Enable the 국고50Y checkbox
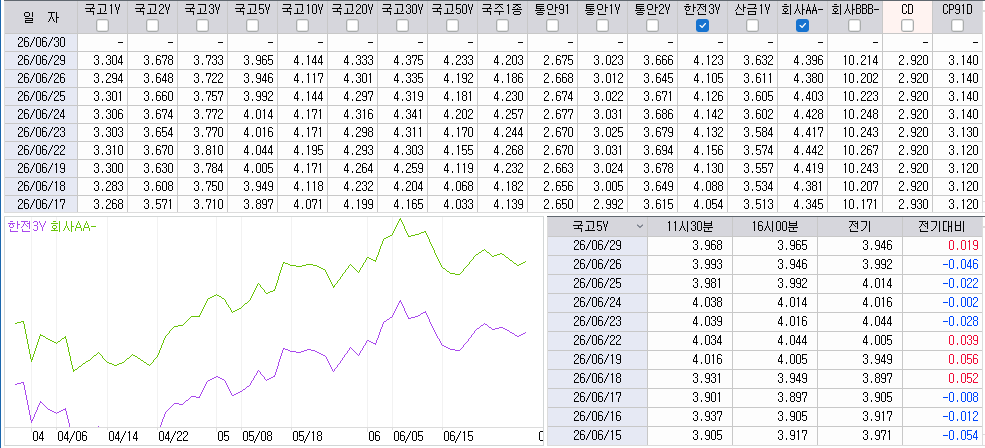 [x=452, y=26]
